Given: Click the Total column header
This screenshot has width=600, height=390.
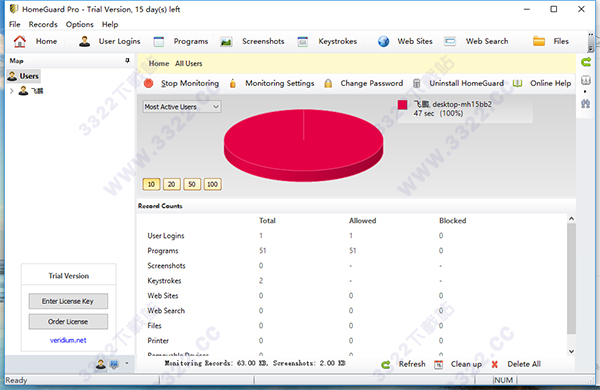Looking at the screenshot, I should (x=267, y=220).
